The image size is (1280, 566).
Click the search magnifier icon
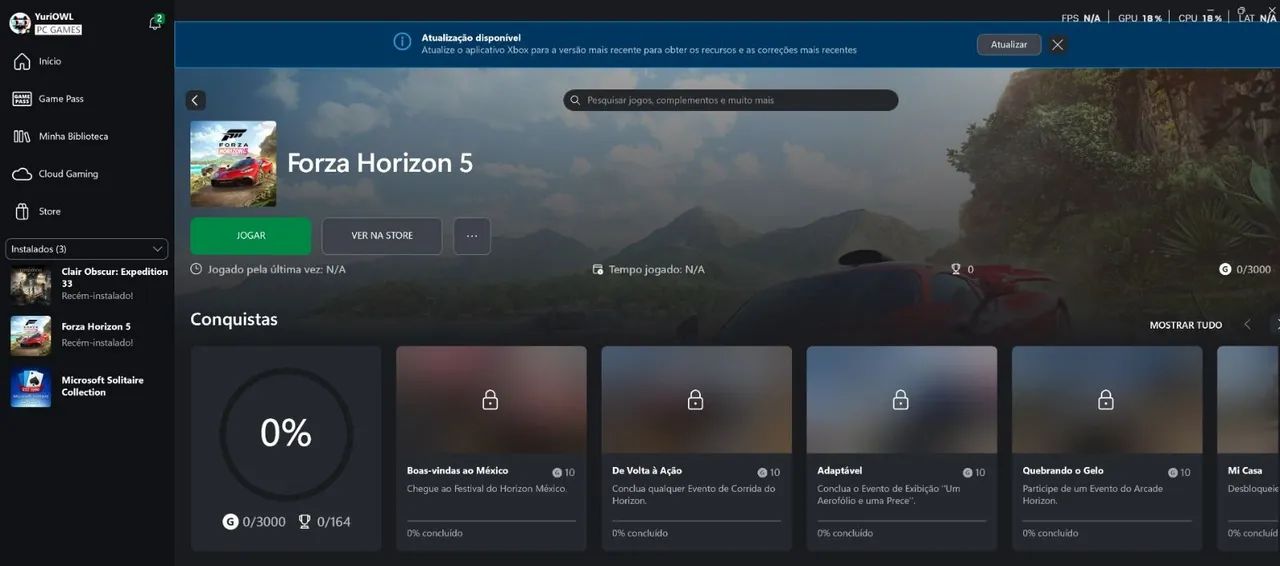tap(575, 100)
